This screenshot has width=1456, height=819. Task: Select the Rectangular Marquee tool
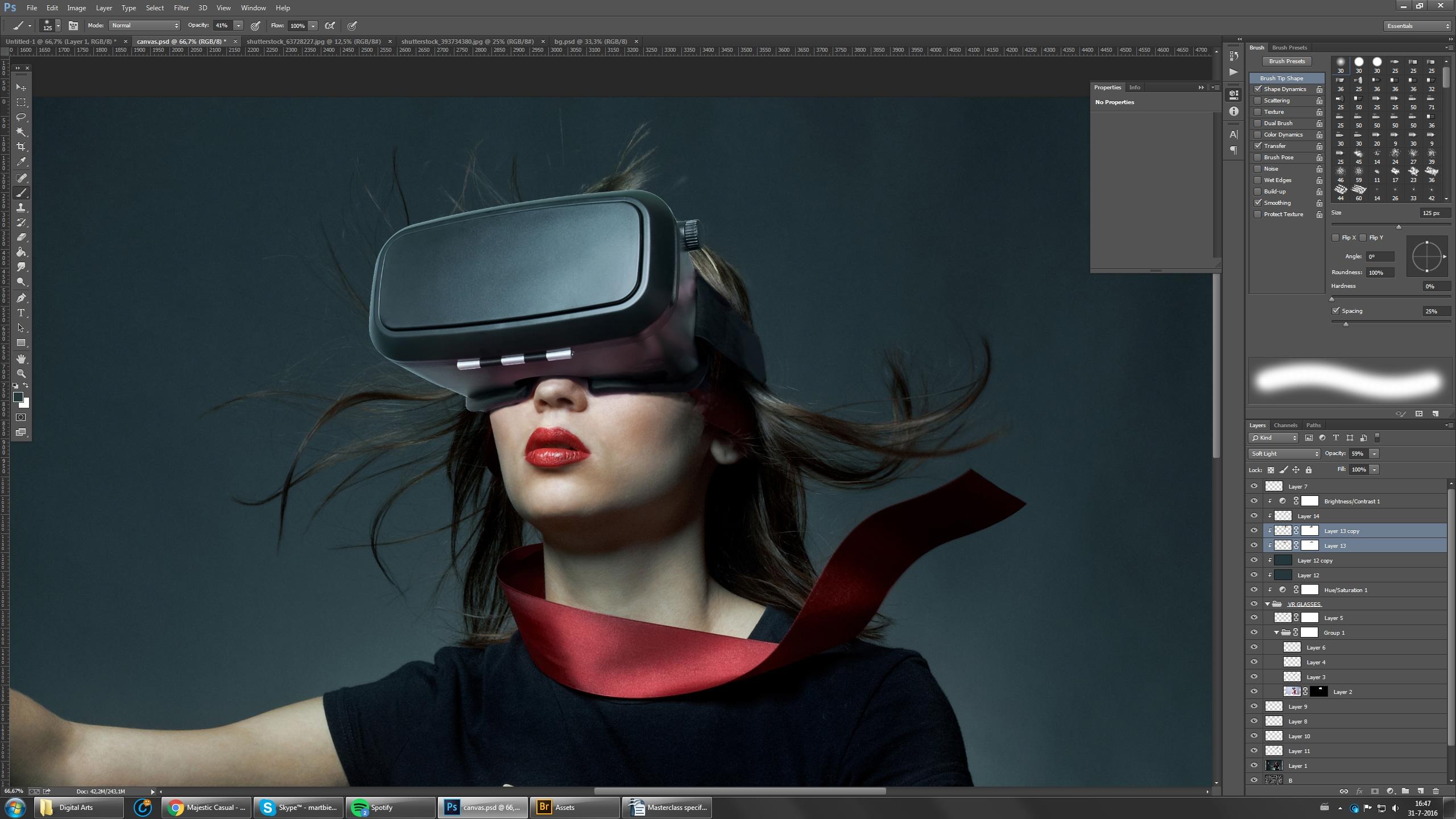click(x=21, y=102)
